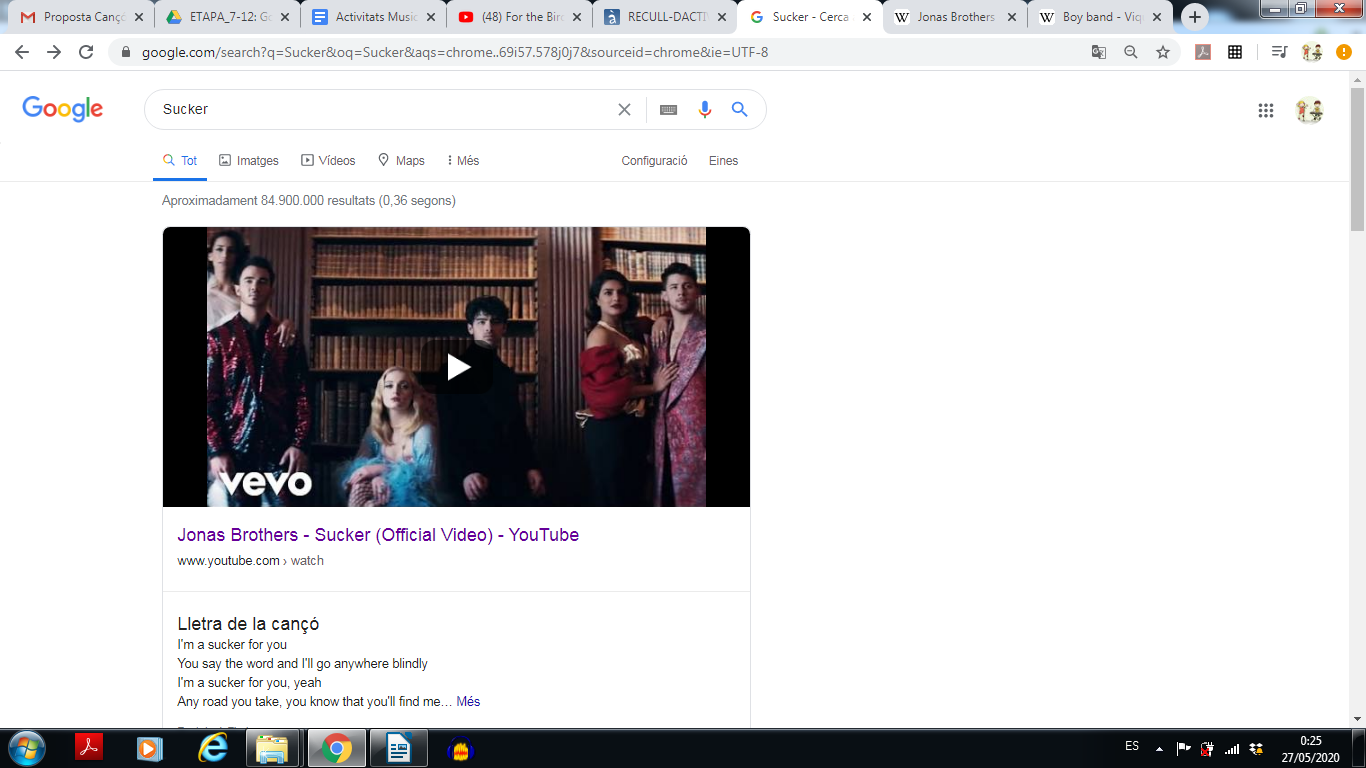This screenshot has width=1366, height=768.
Task: Close the Boy band Viquipèdia tab
Action: tap(1157, 17)
